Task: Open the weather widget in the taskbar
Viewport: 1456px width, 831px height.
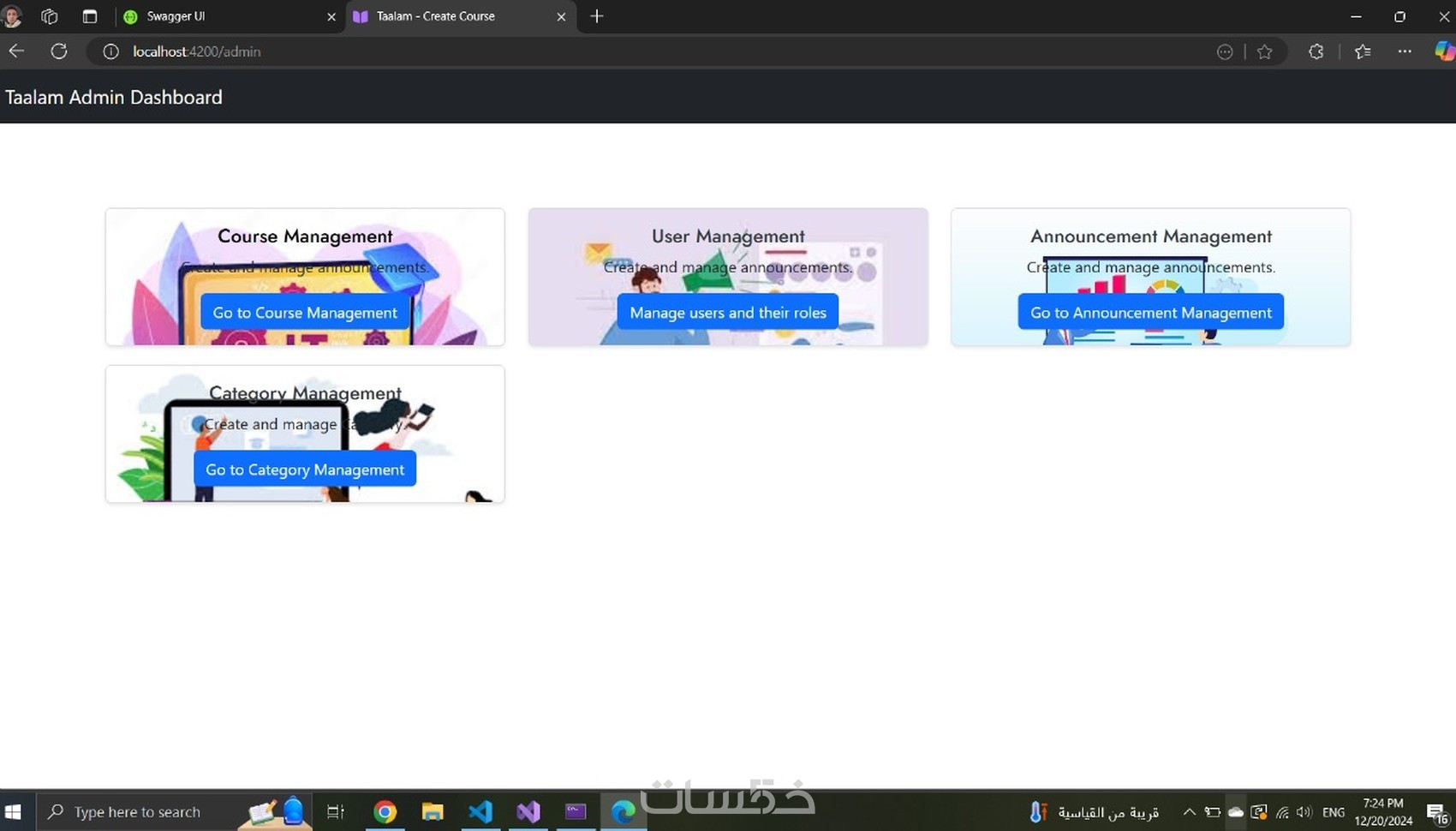Action: click(1095, 811)
